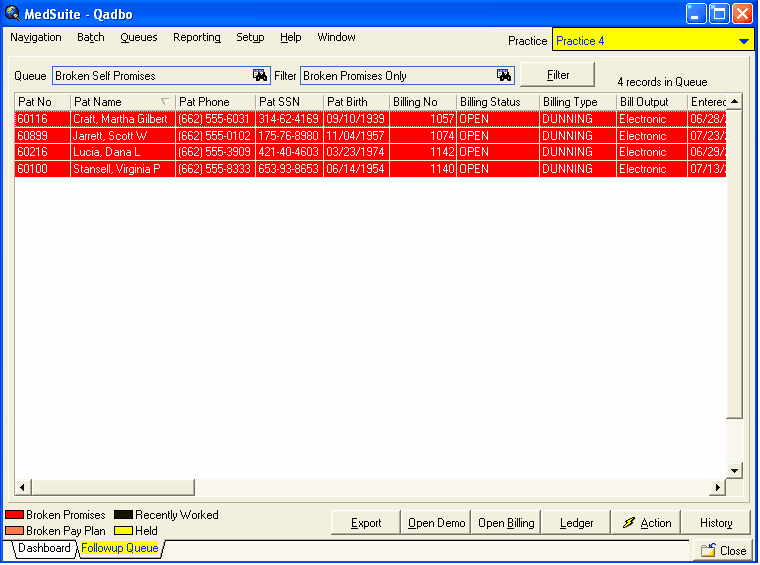Click the Queue lookup binoculars icon
The image size is (760, 565).
coord(260,75)
